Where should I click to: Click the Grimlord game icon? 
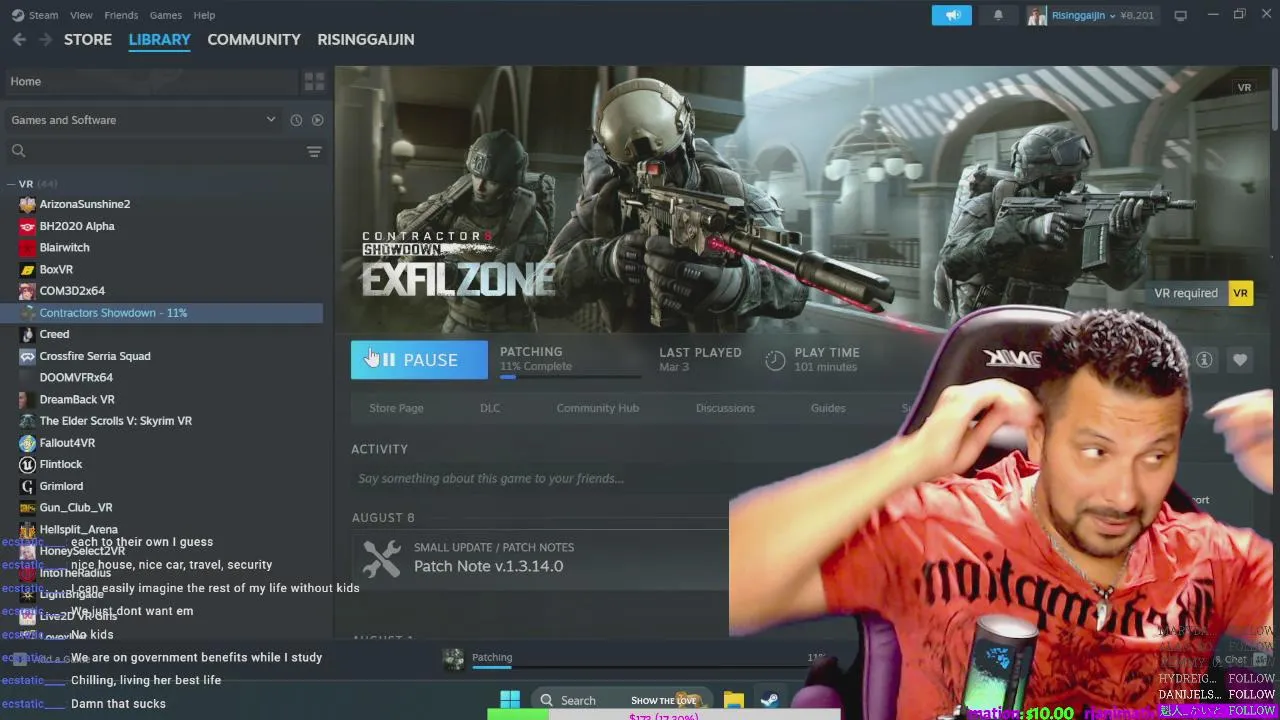pyautogui.click(x=27, y=486)
